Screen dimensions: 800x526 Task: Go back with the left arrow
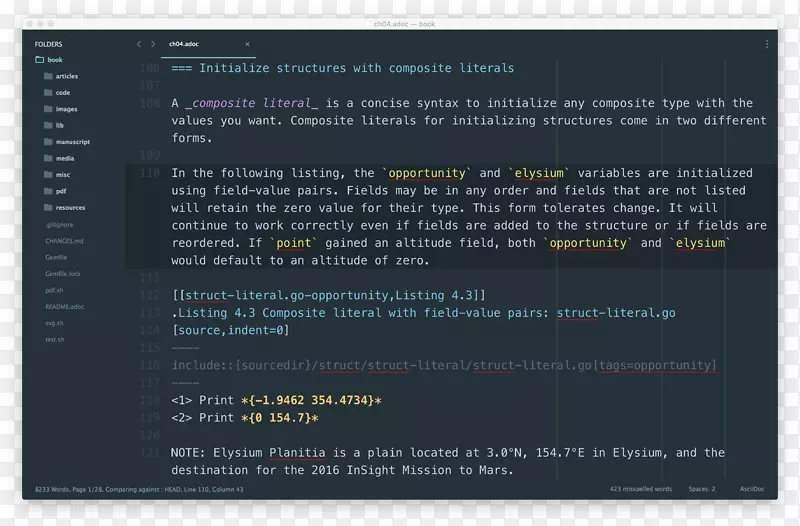139,44
